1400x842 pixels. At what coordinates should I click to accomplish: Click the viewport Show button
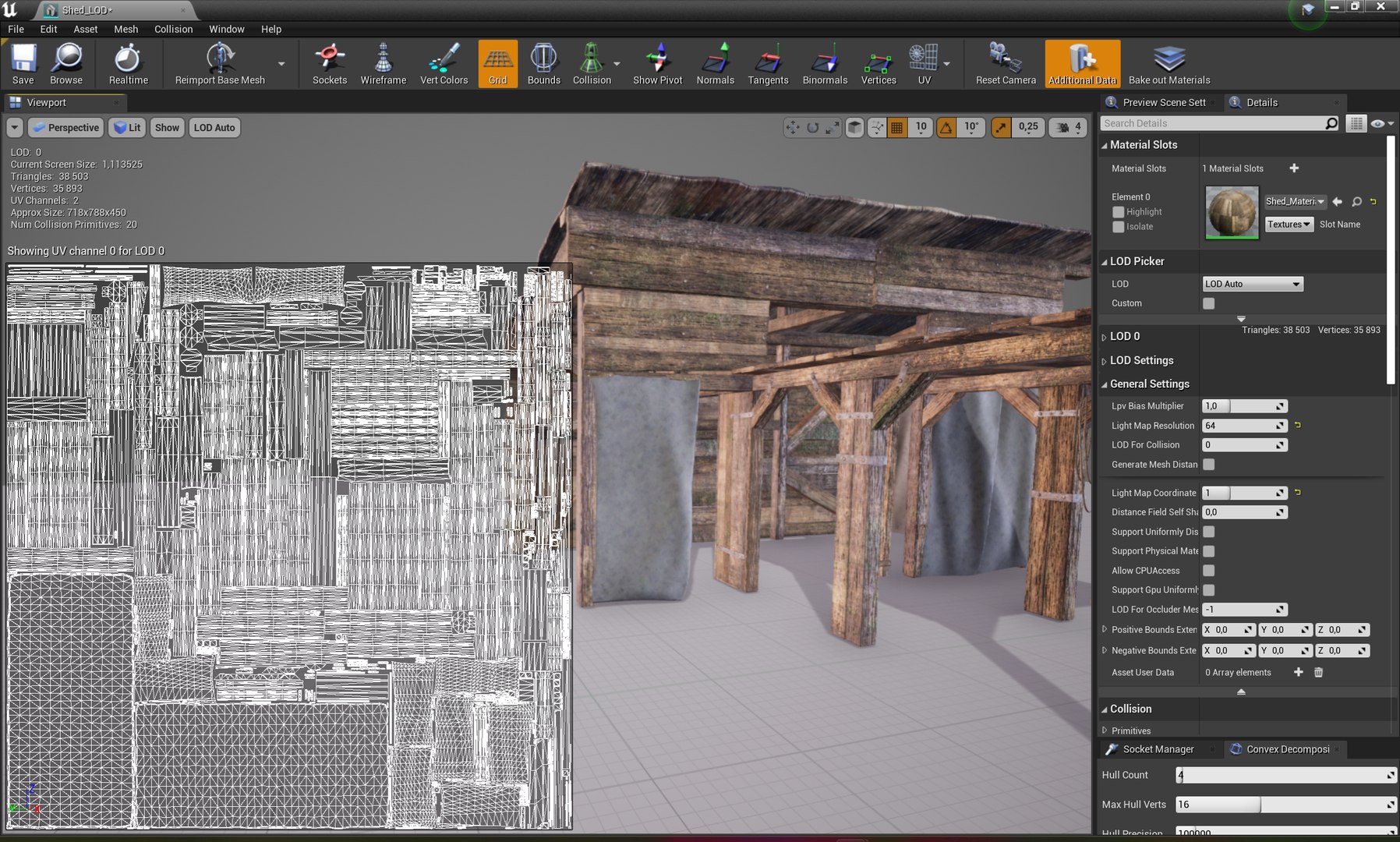(167, 128)
